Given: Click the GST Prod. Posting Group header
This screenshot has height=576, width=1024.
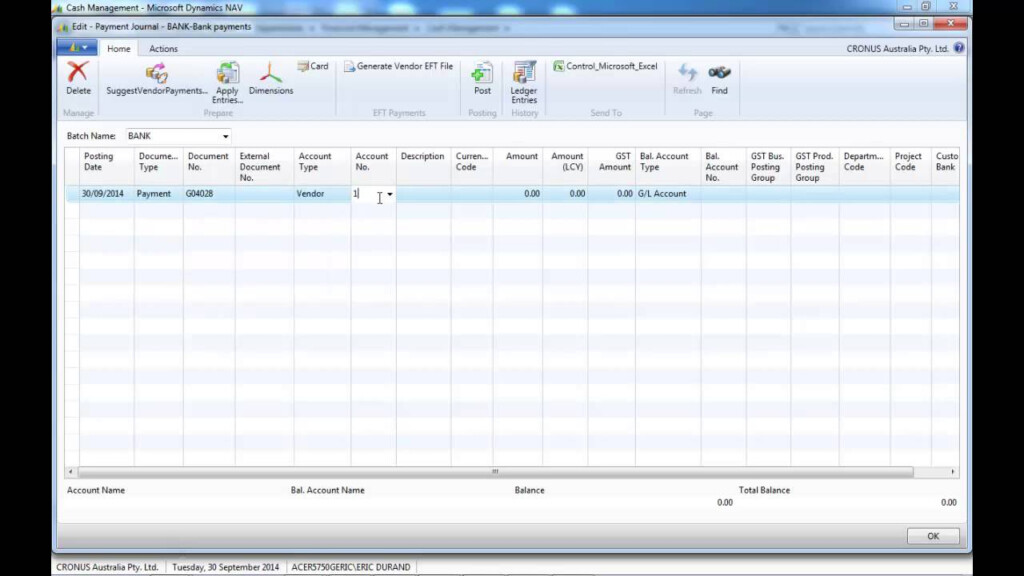Looking at the screenshot, I should click(x=815, y=167).
